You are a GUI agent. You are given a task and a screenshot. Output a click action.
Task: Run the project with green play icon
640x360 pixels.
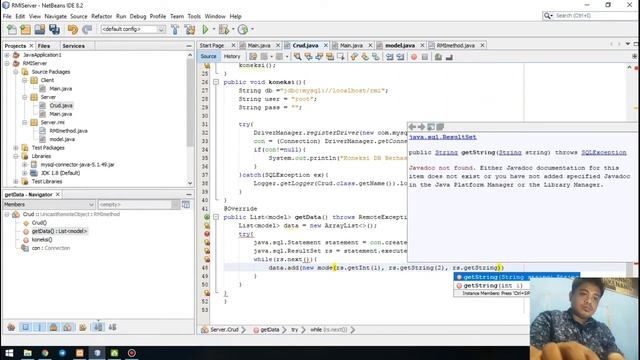(205, 29)
